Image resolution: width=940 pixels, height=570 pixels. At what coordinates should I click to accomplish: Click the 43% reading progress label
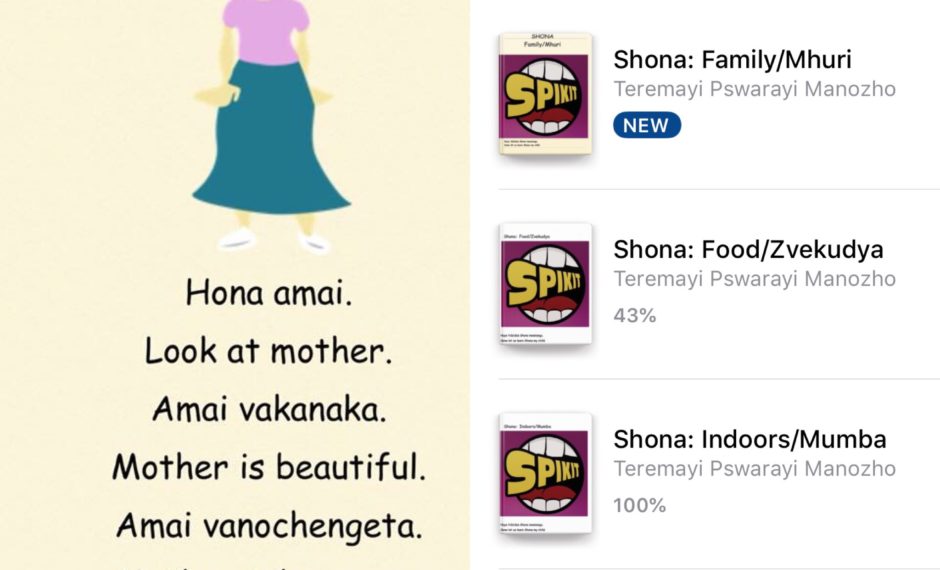point(635,316)
